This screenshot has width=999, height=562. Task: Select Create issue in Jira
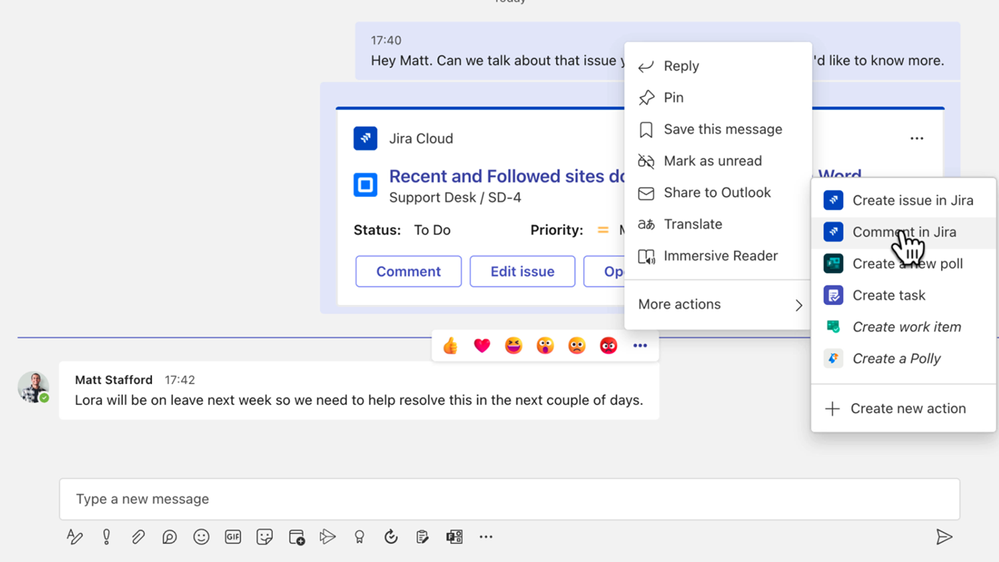(904, 200)
